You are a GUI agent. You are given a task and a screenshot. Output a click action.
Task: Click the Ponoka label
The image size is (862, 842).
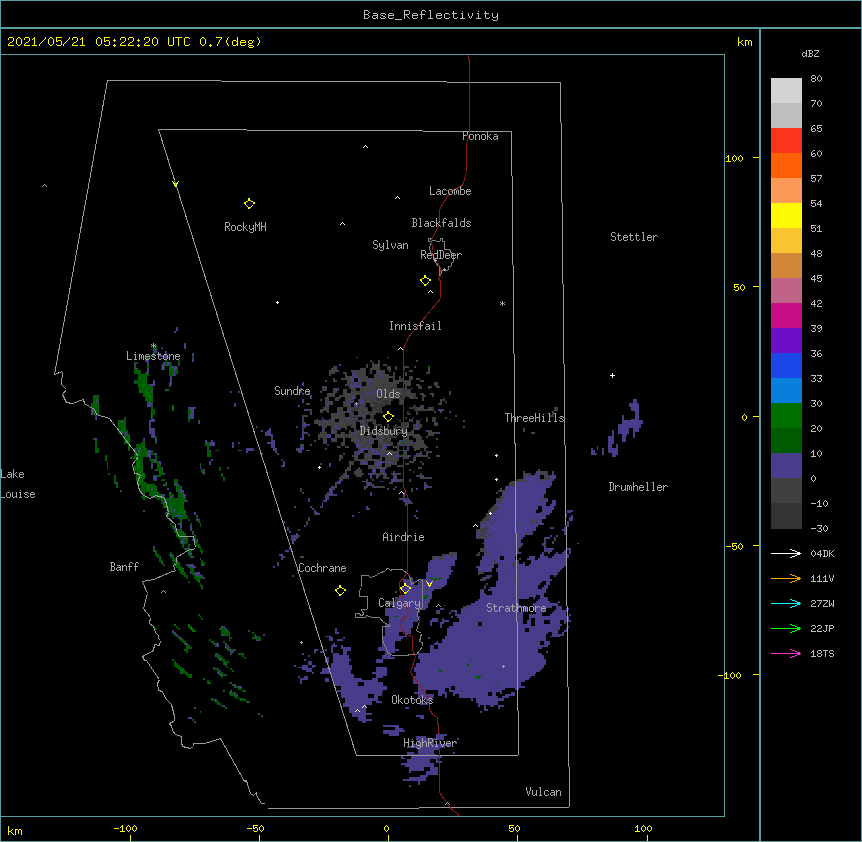coord(480,136)
